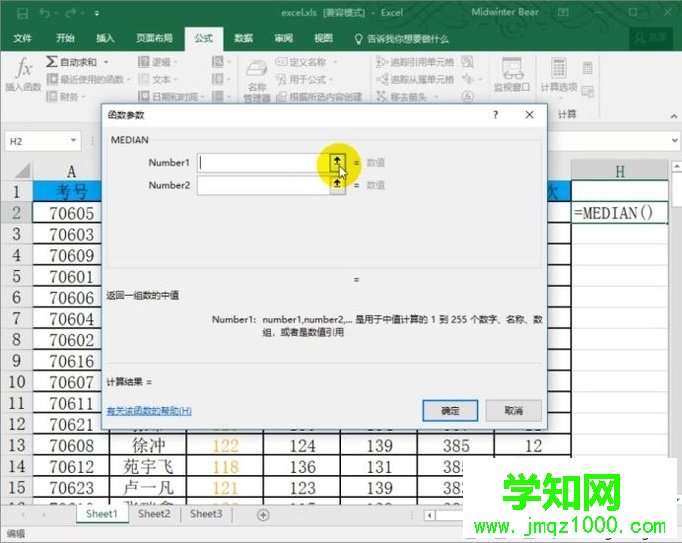The width and height of the screenshot is (682, 543).
Task: Click the Undo icon
Action: pos(45,13)
